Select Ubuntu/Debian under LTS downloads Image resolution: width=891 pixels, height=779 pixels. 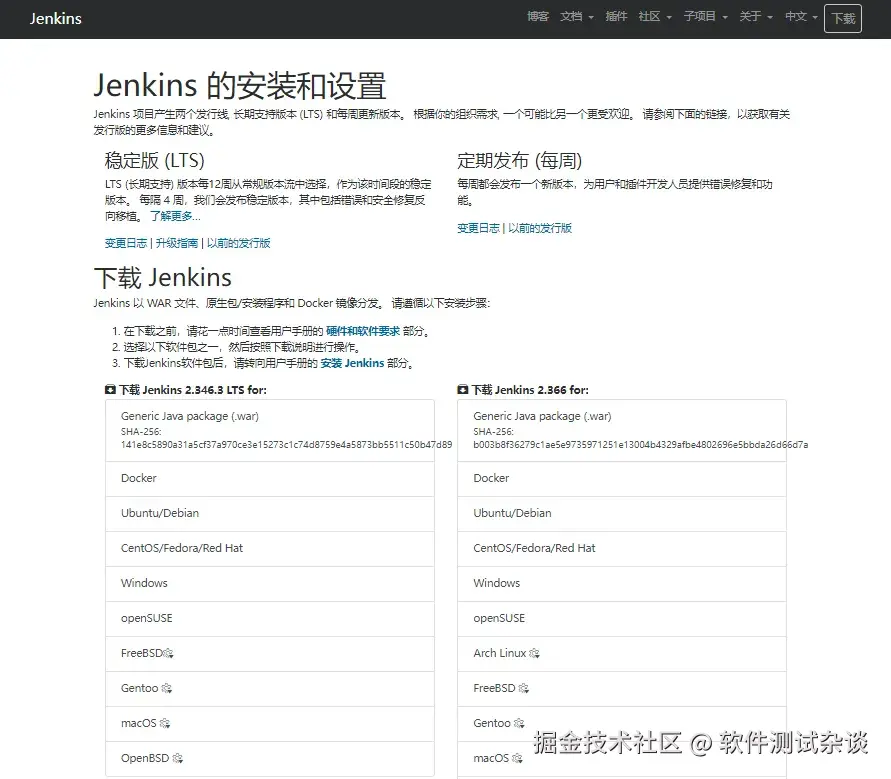point(270,514)
